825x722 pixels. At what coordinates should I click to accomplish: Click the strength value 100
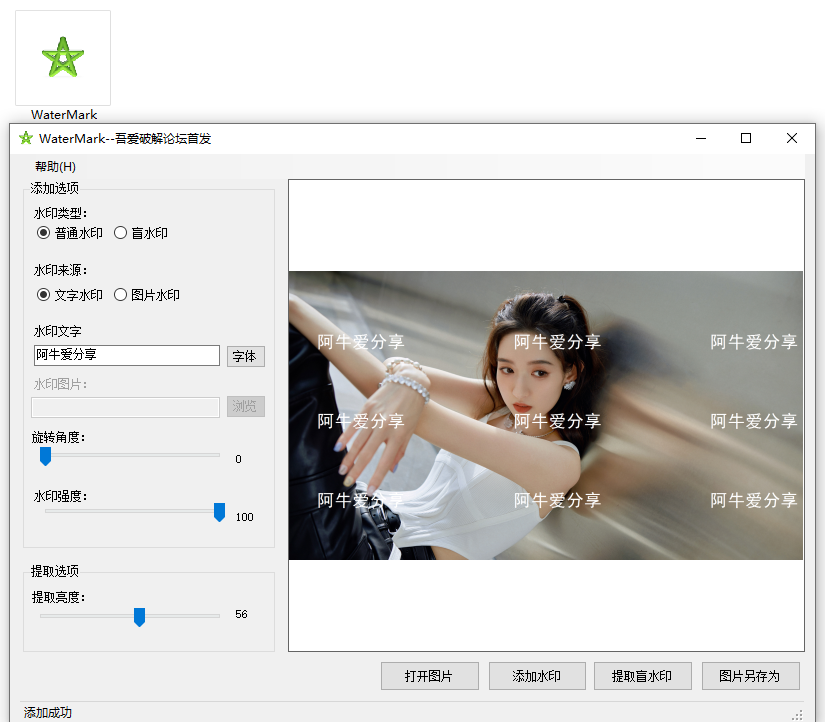[245, 517]
